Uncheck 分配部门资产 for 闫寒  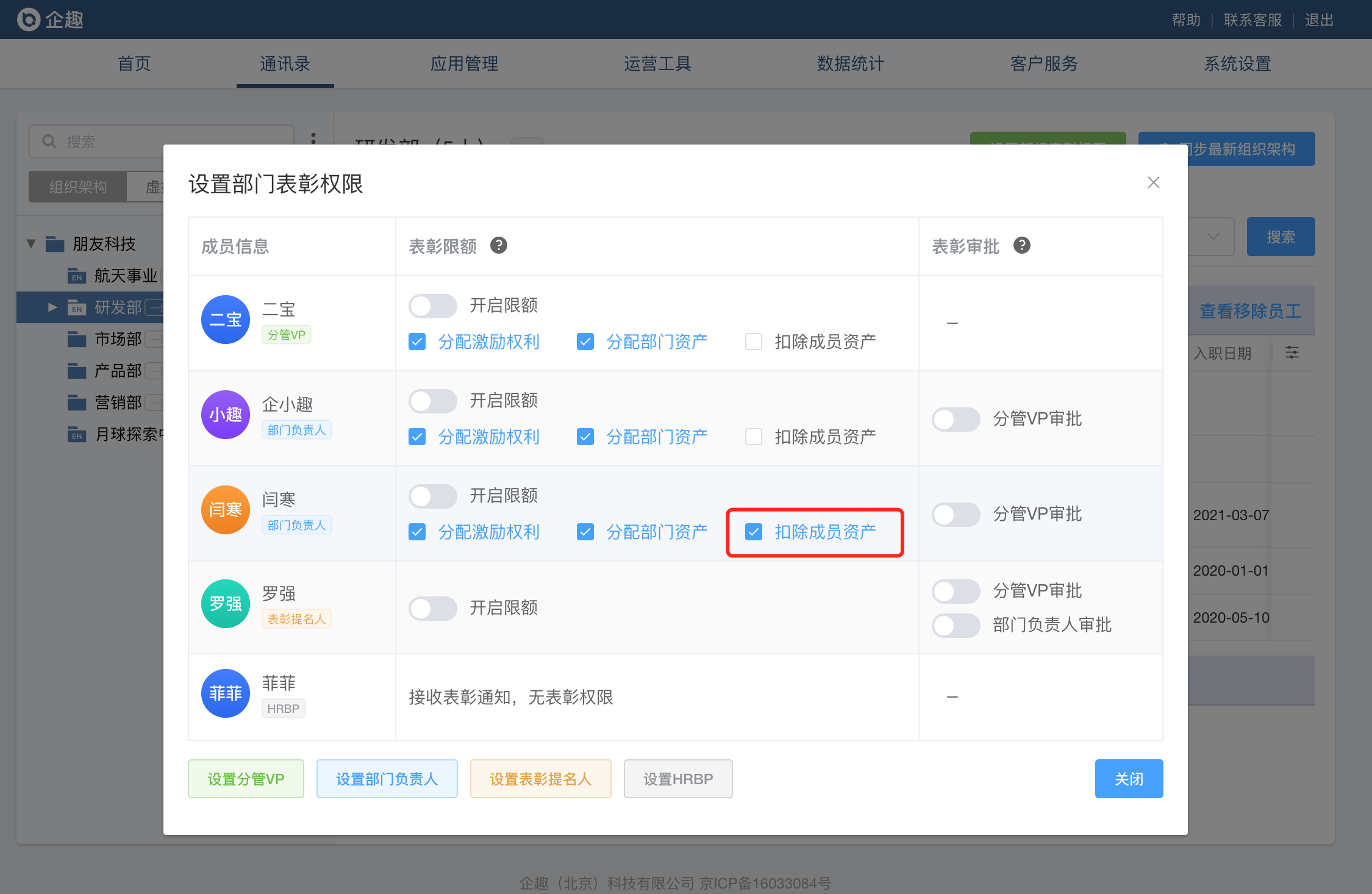point(585,532)
